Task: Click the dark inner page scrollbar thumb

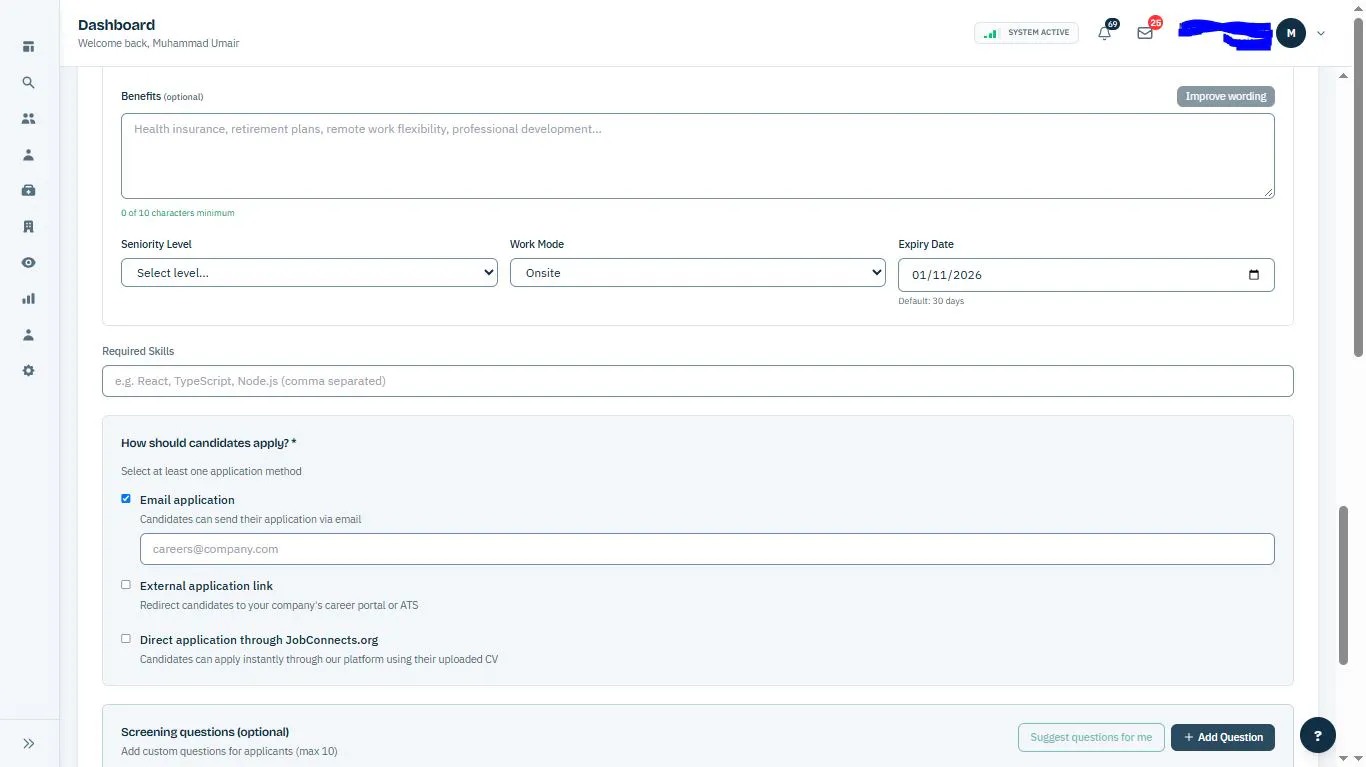Action: pyautogui.click(x=1344, y=585)
